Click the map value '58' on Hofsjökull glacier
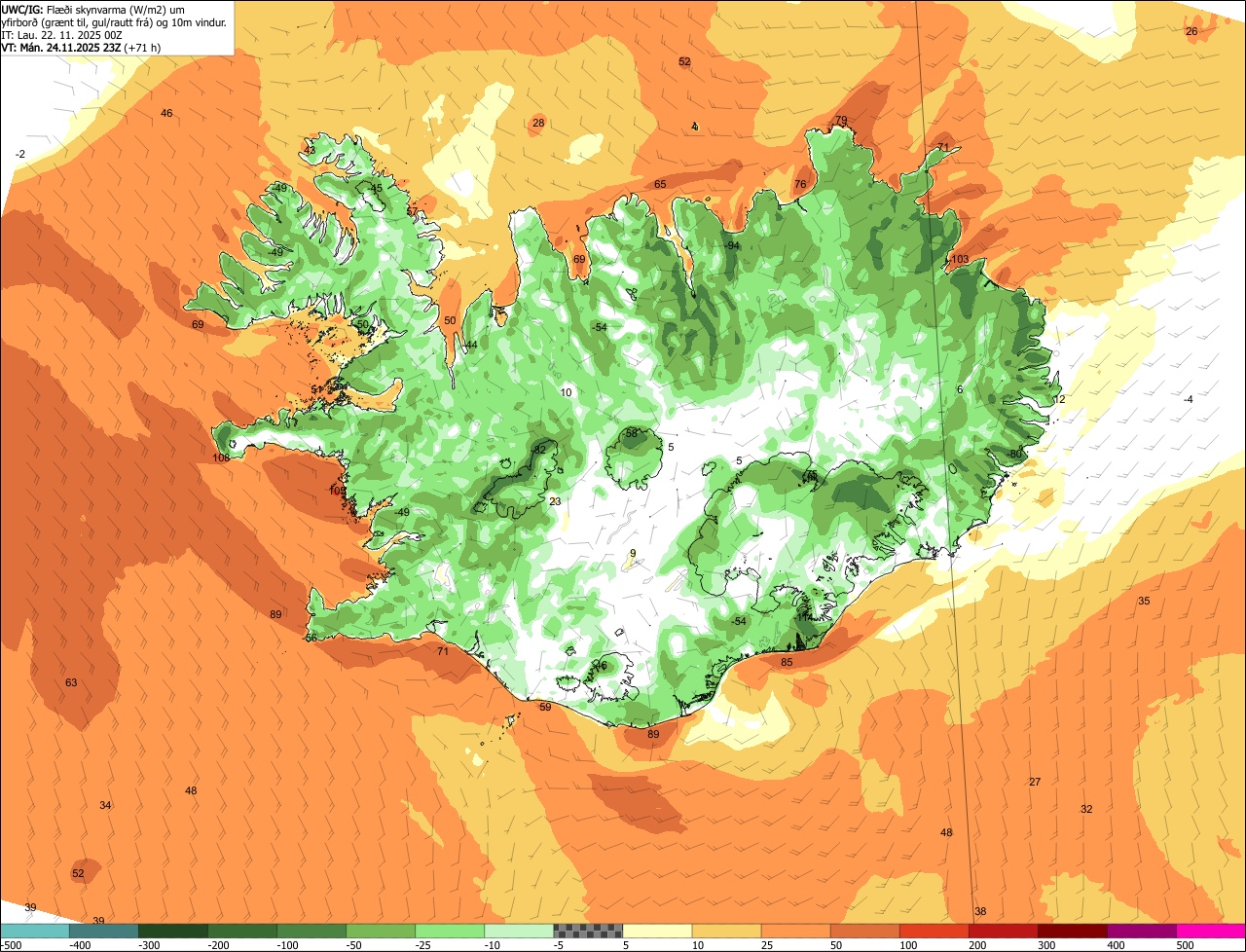This screenshot has height=952, width=1246. [632, 432]
